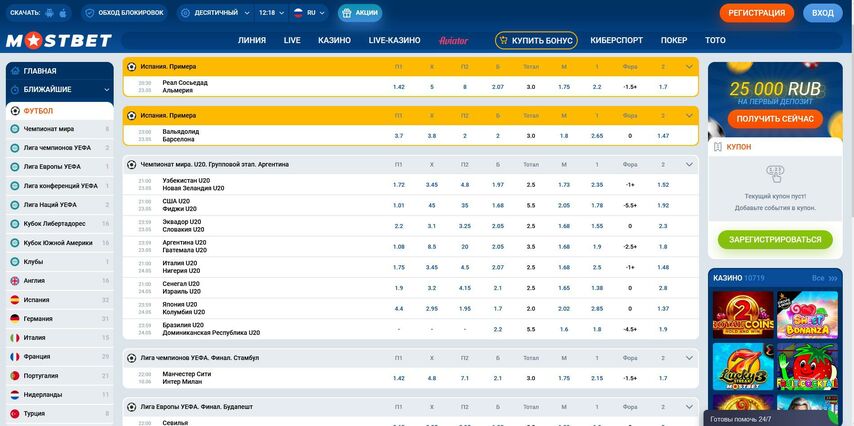This screenshot has height=426, width=854.
Task: Click the Обход блокировок shield icon
Action: (90, 13)
